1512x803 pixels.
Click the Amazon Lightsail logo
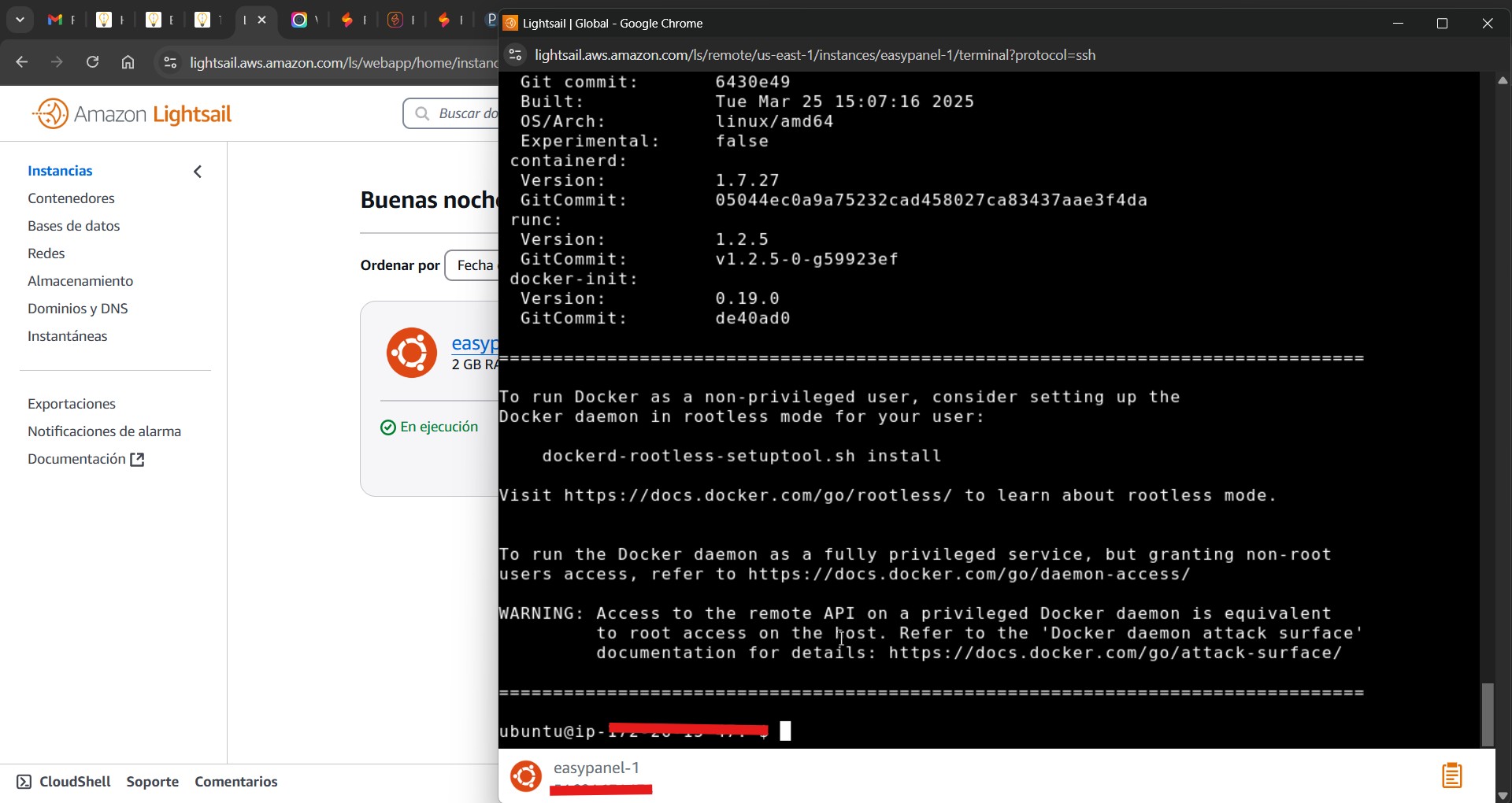tap(132, 114)
